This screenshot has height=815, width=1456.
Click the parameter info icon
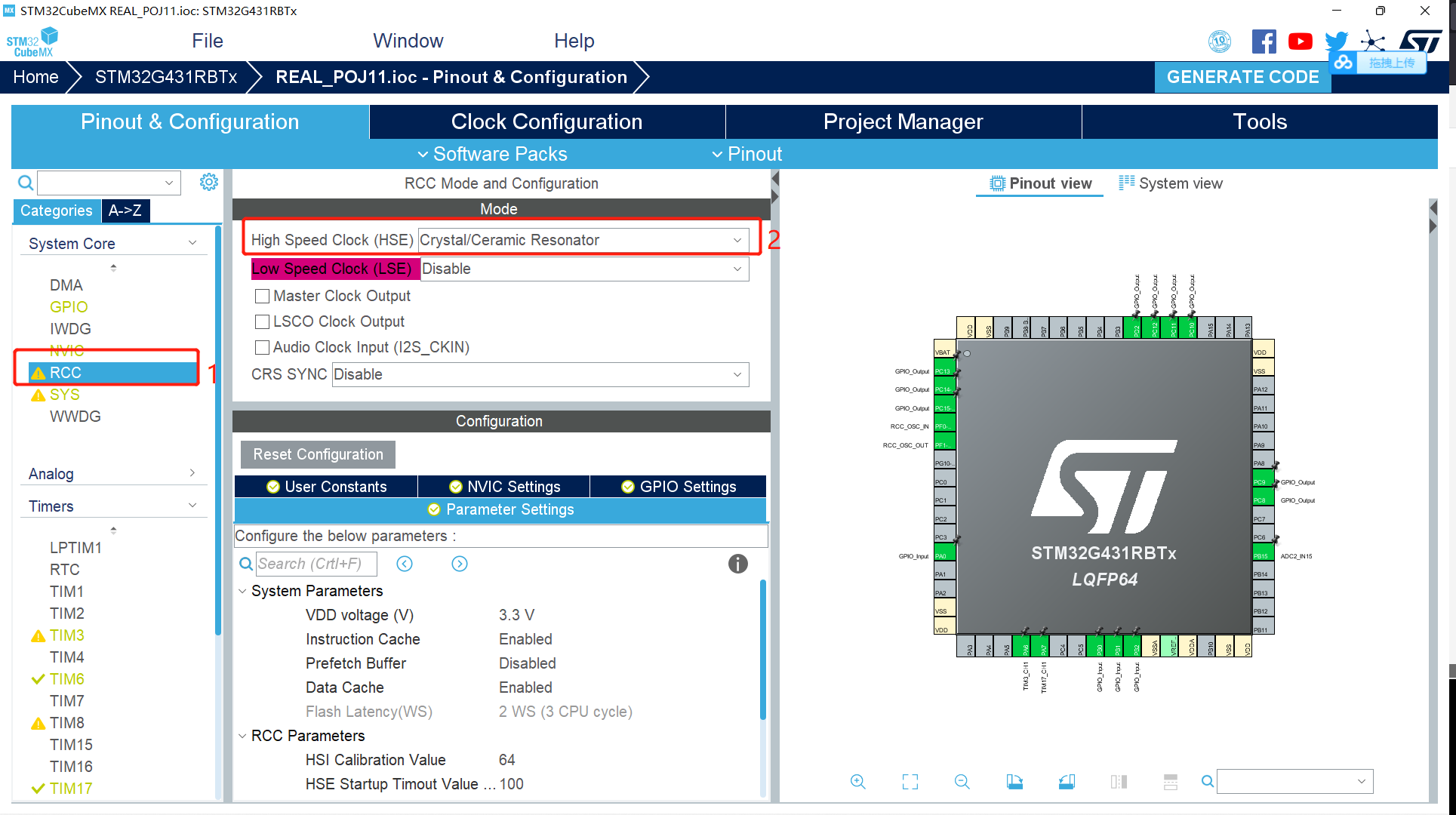coord(737,564)
